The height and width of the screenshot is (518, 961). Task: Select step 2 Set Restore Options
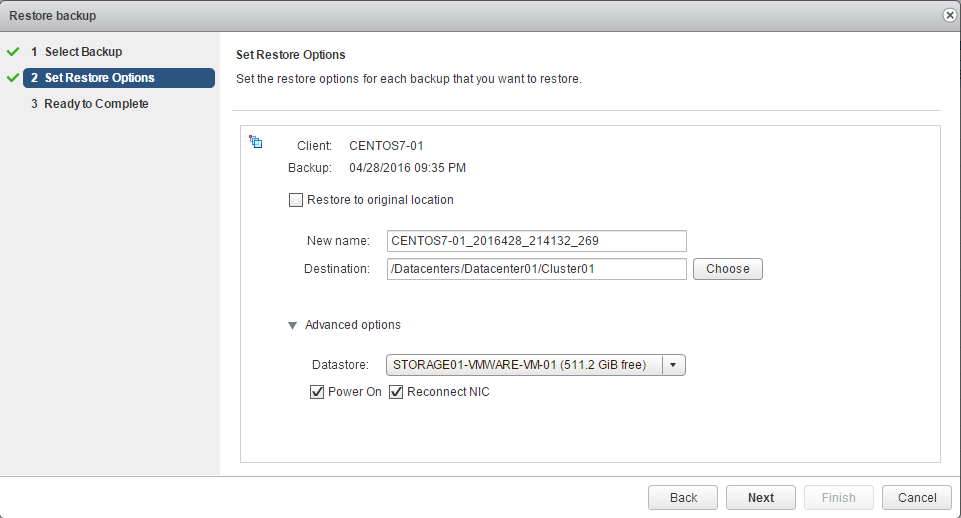pyautogui.click(x=99, y=78)
